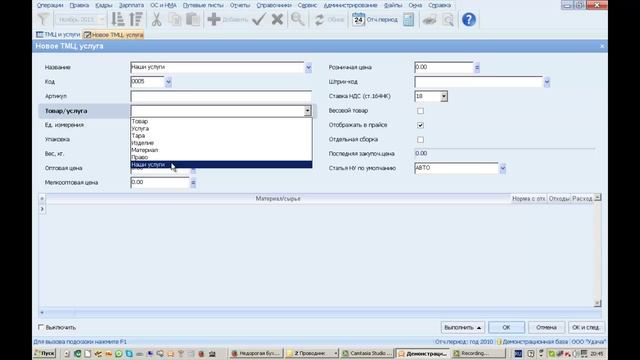Click the sort ascending toolbar icon
The height and width of the screenshot is (360, 640).
click(118, 19)
